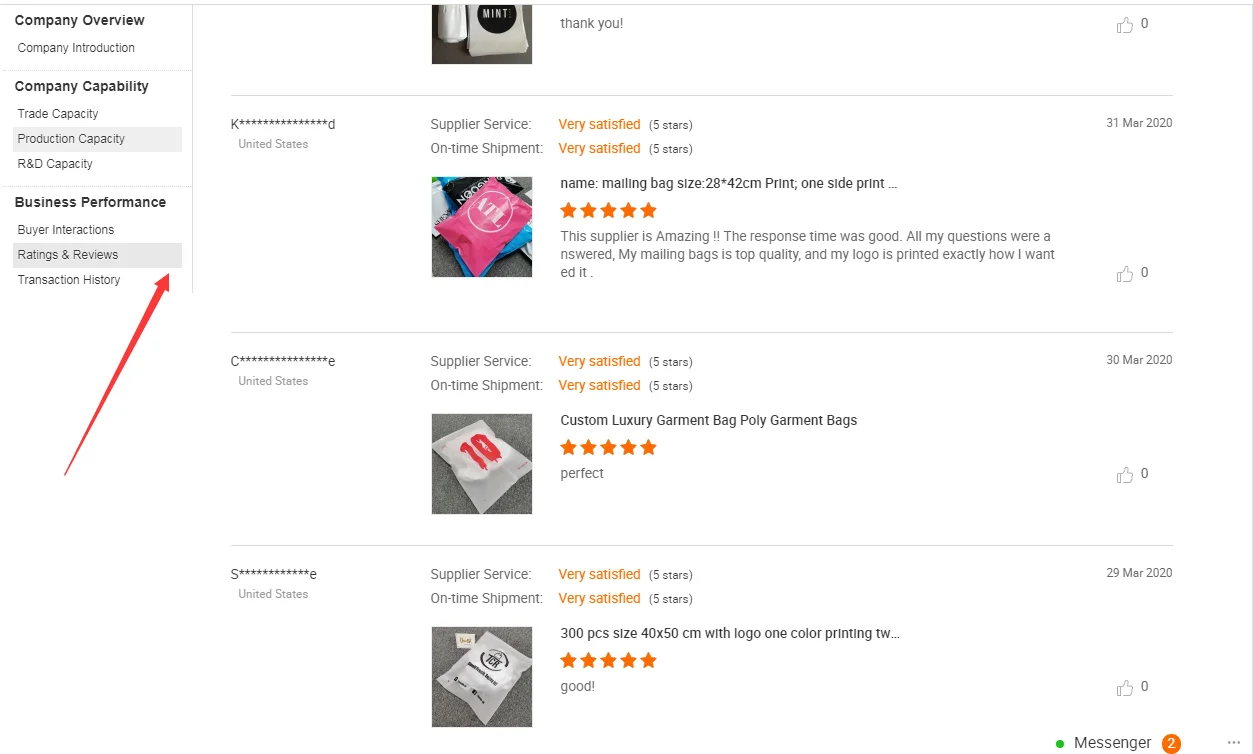Like the review by K***d
The image size is (1253, 754).
coord(1125,274)
